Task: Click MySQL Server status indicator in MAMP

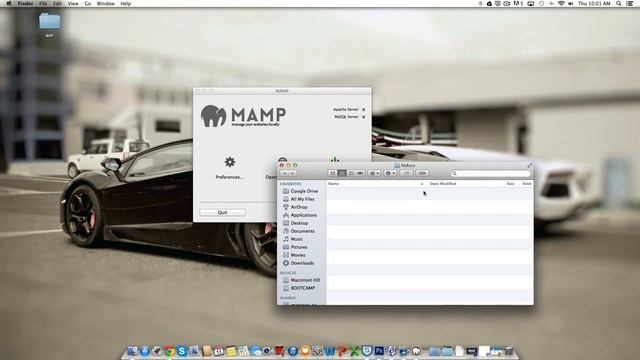Action: point(363,117)
